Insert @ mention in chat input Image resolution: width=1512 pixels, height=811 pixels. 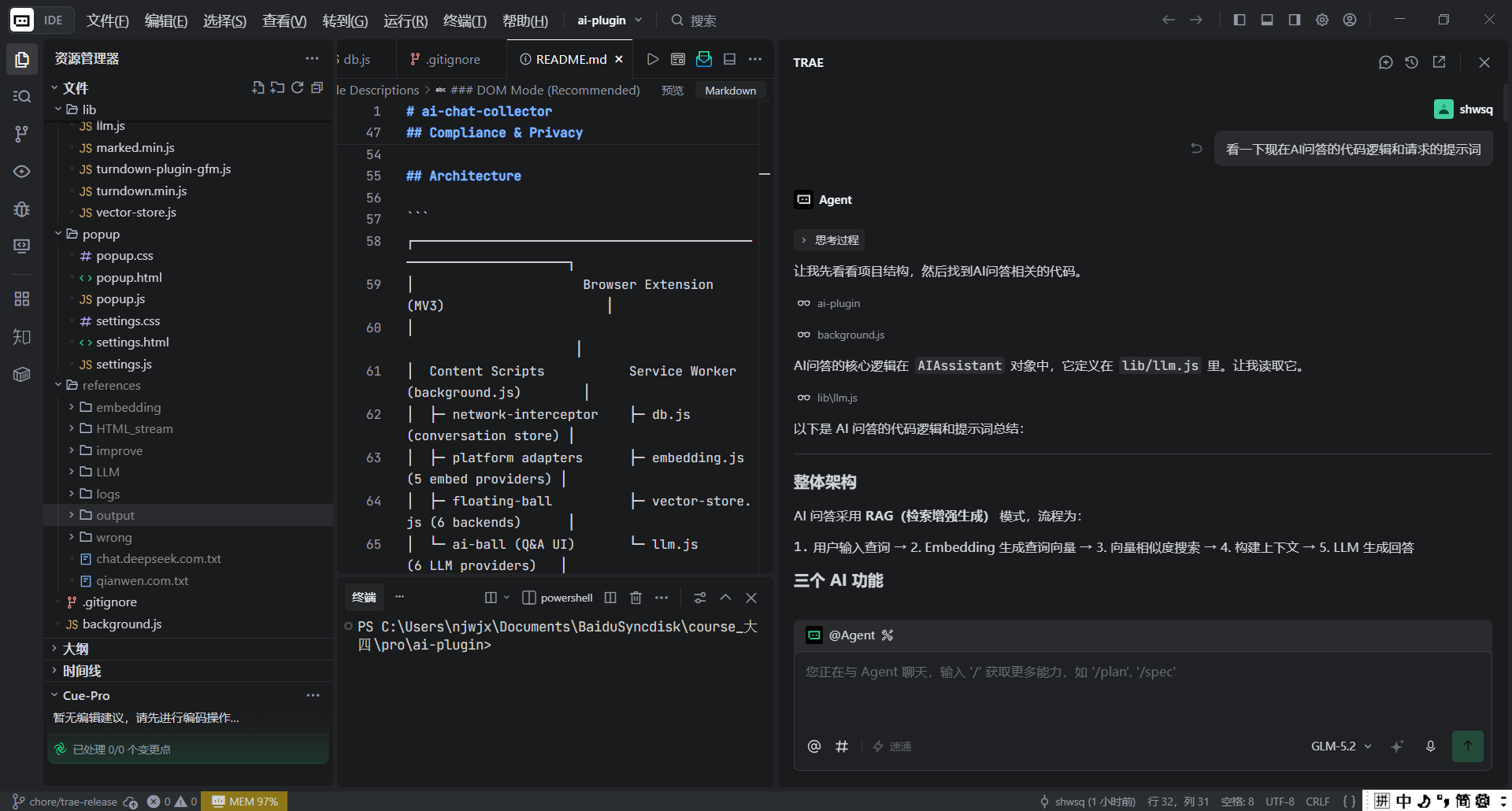click(814, 746)
